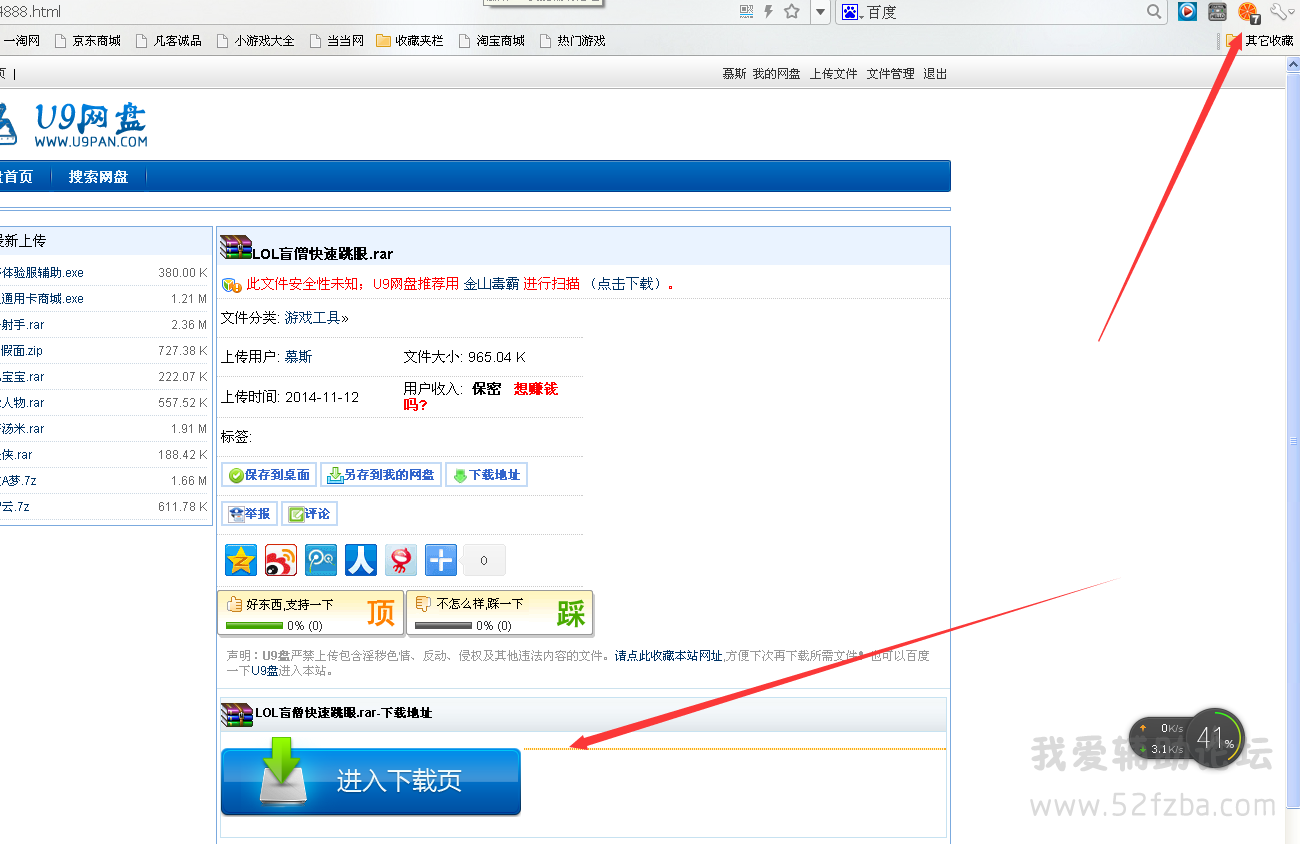Open more share options plus icon

click(x=441, y=560)
